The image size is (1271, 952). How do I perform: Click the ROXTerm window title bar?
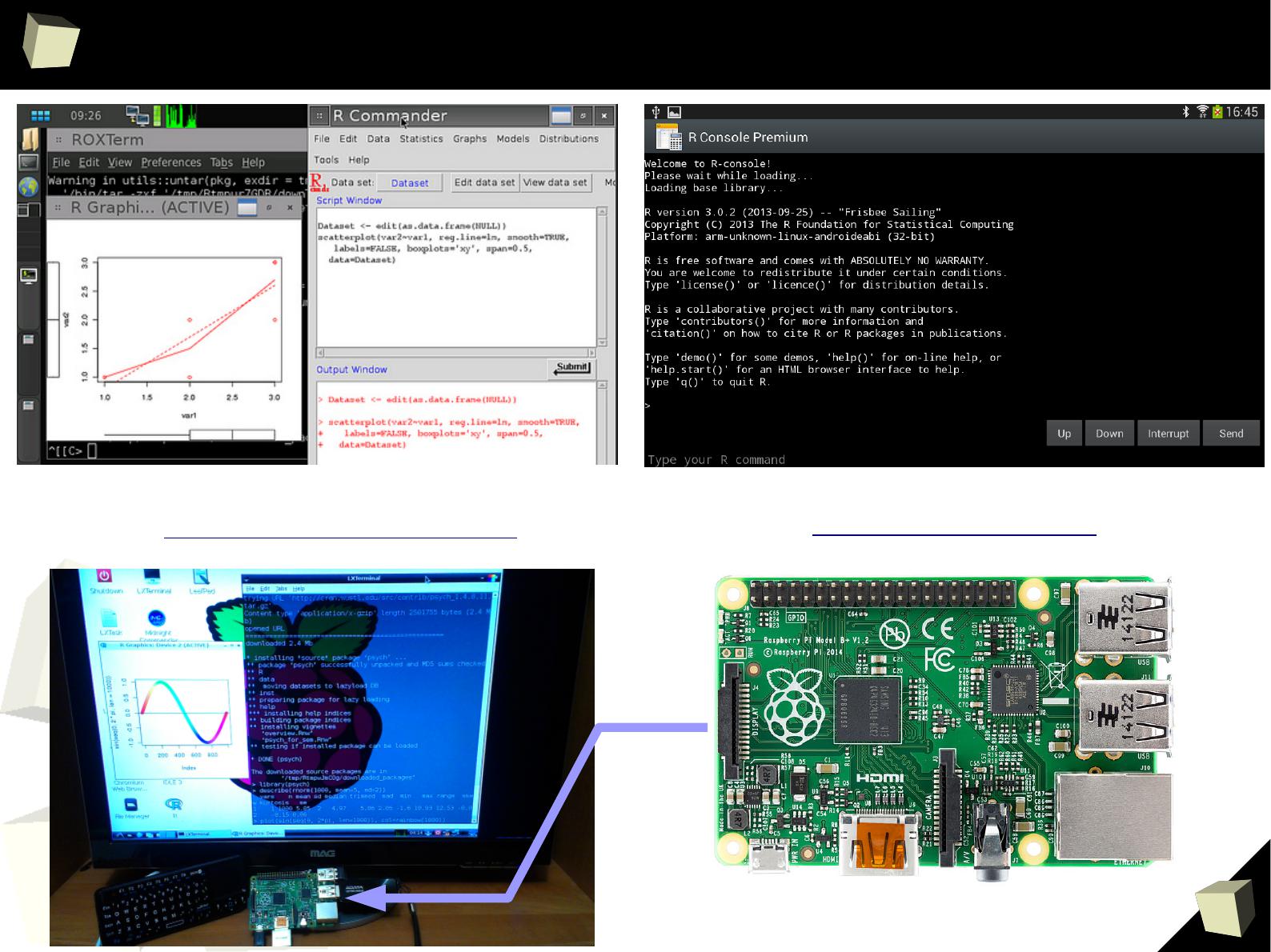[176, 139]
